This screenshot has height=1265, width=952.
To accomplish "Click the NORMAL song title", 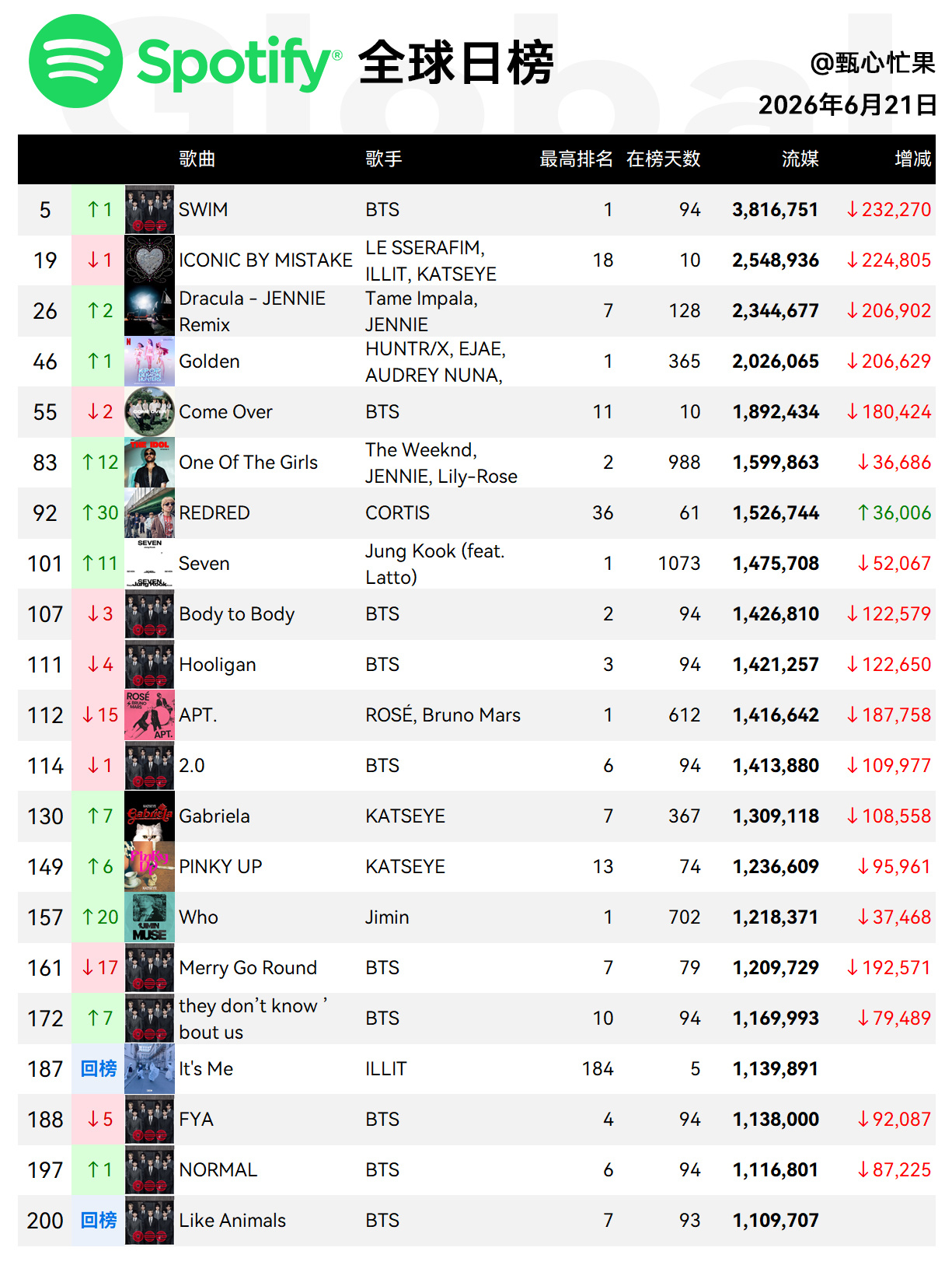I will click(x=218, y=1170).
